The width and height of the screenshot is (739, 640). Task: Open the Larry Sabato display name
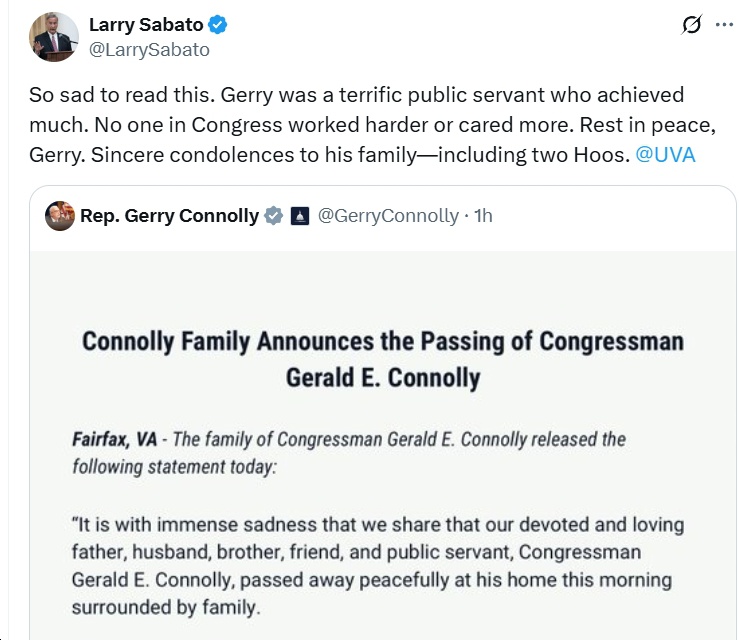[146, 25]
